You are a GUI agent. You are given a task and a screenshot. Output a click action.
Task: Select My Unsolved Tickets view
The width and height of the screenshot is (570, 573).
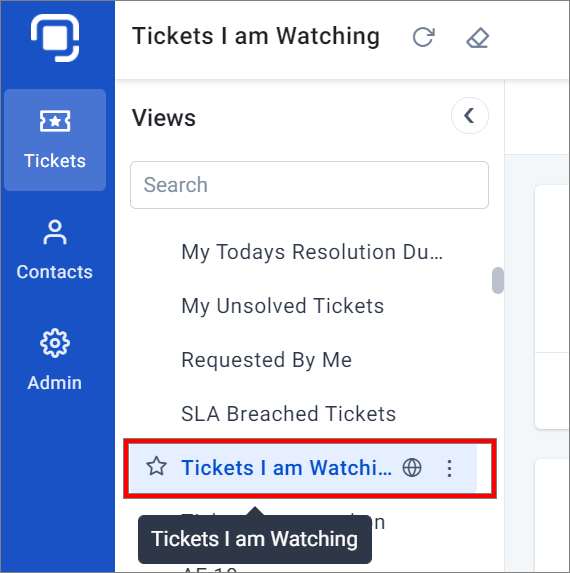[282, 306]
